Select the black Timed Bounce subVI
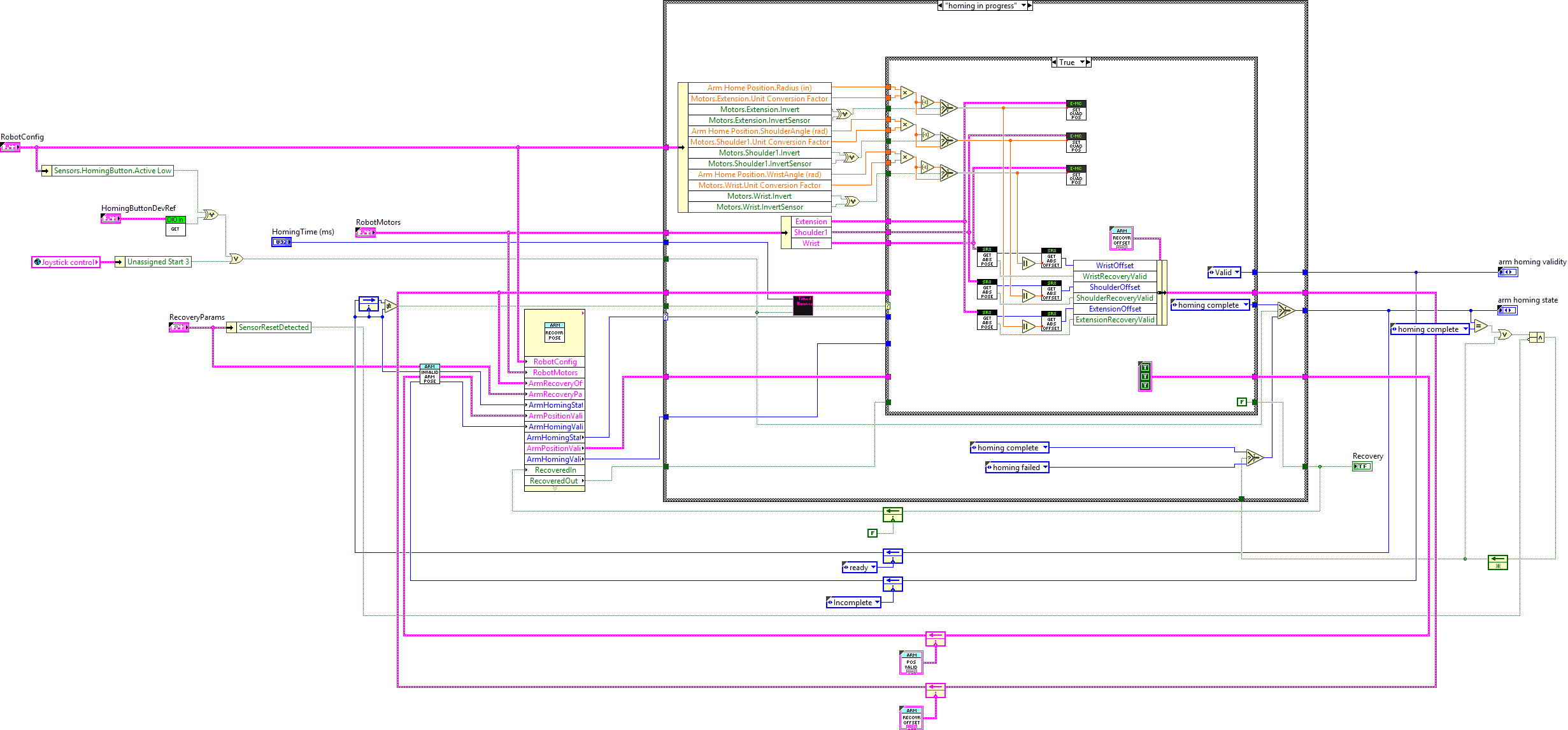The height and width of the screenshot is (730, 1568). (804, 304)
